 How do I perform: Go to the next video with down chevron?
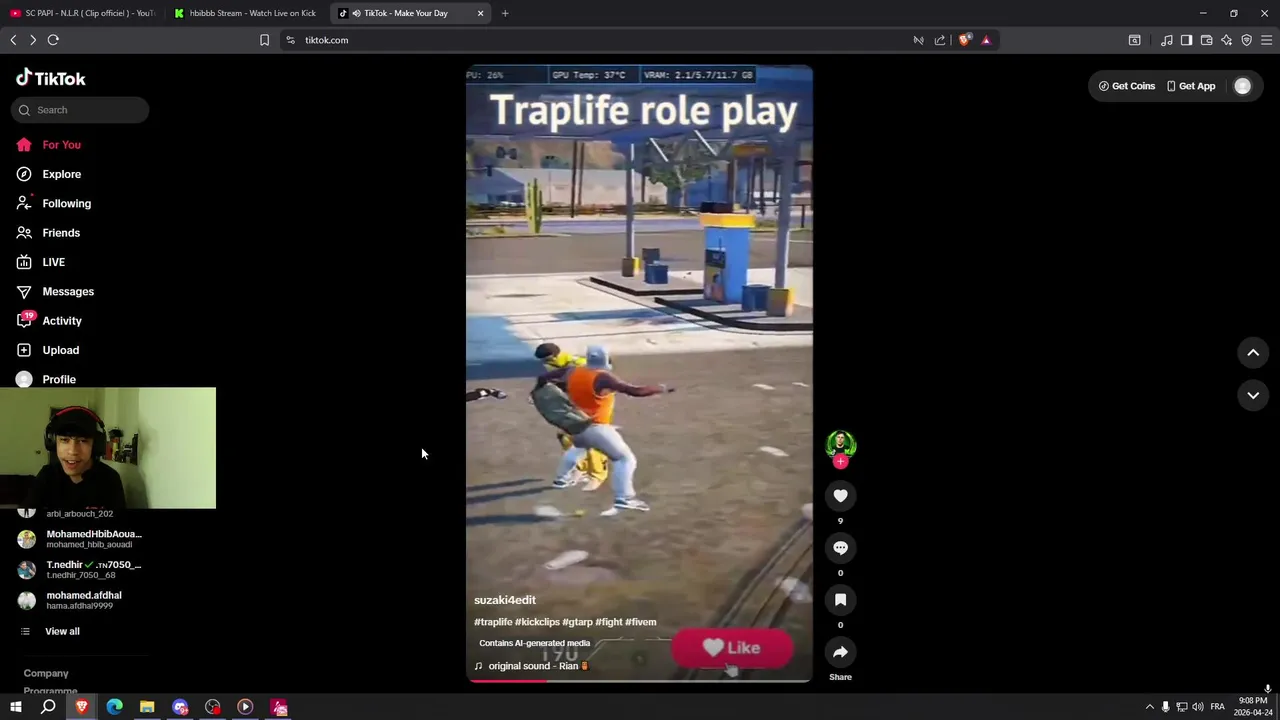pyautogui.click(x=1253, y=395)
